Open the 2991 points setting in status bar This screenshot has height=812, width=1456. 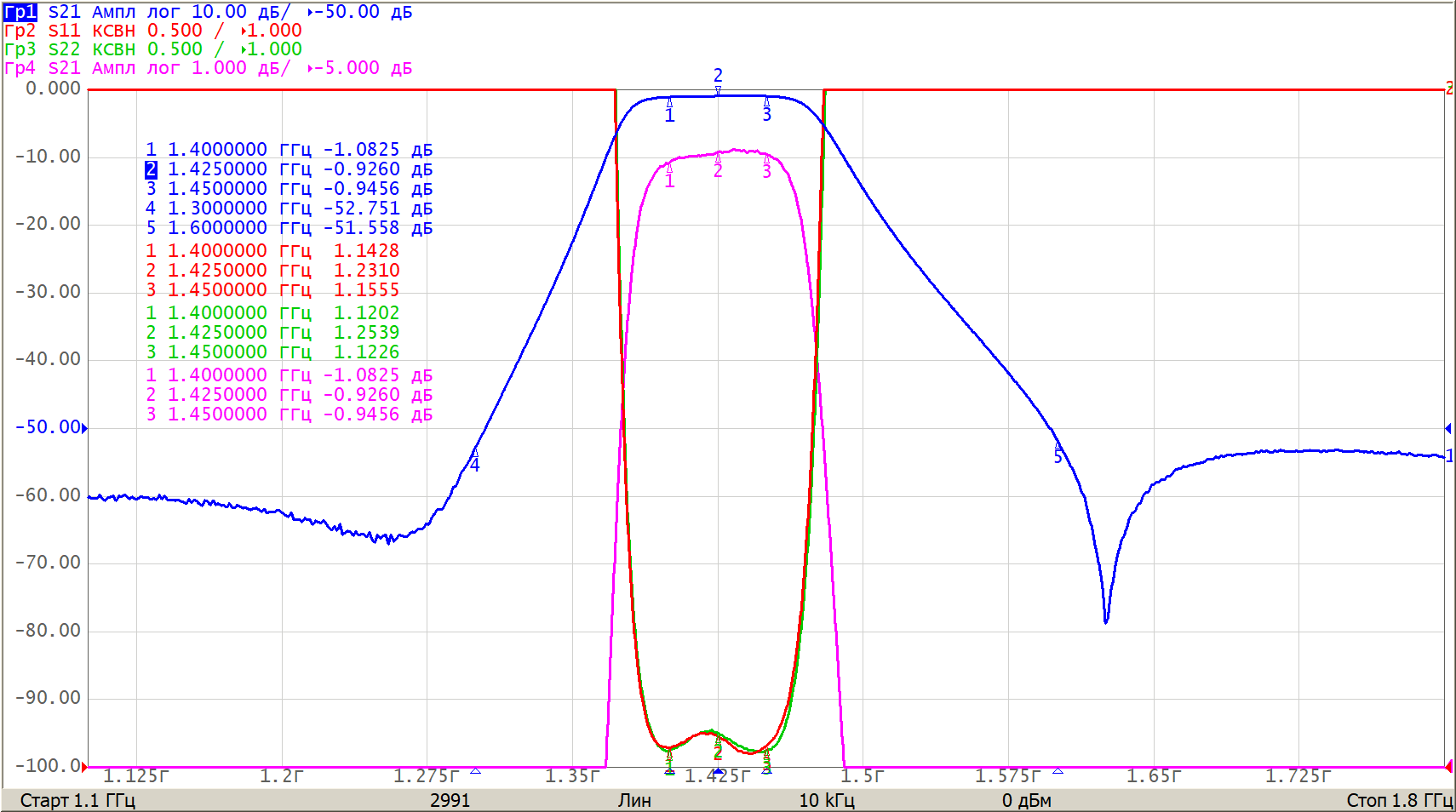point(450,800)
